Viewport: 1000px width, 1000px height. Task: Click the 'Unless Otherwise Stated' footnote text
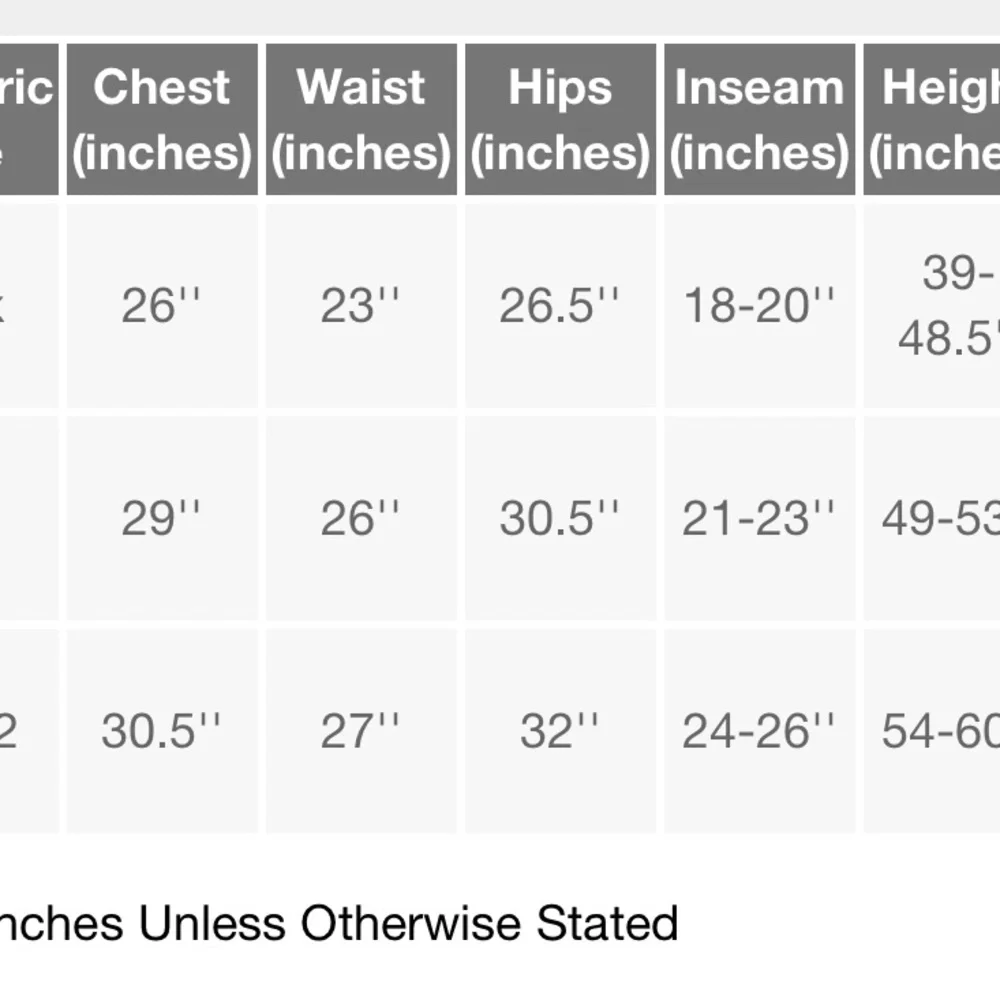coord(408,923)
